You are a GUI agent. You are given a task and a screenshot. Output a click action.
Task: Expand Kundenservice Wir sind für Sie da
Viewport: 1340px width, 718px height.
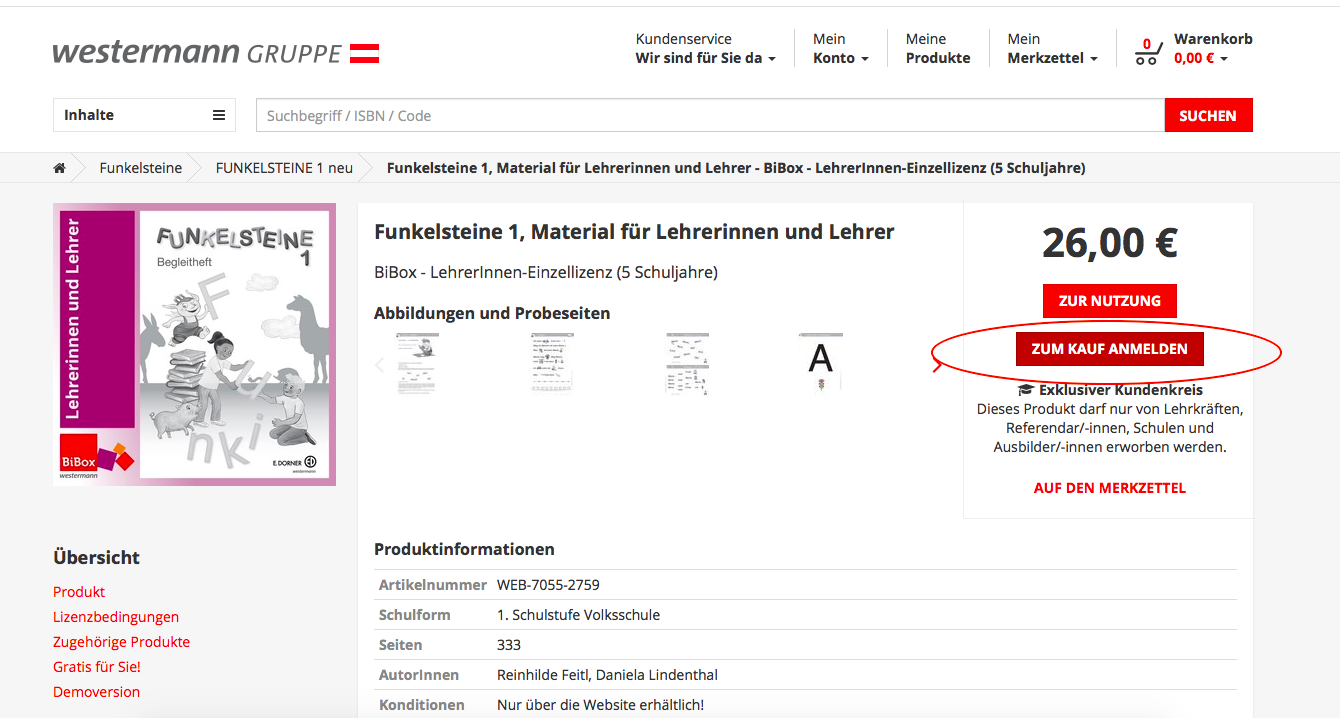pyautogui.click(x=706, y=49)
